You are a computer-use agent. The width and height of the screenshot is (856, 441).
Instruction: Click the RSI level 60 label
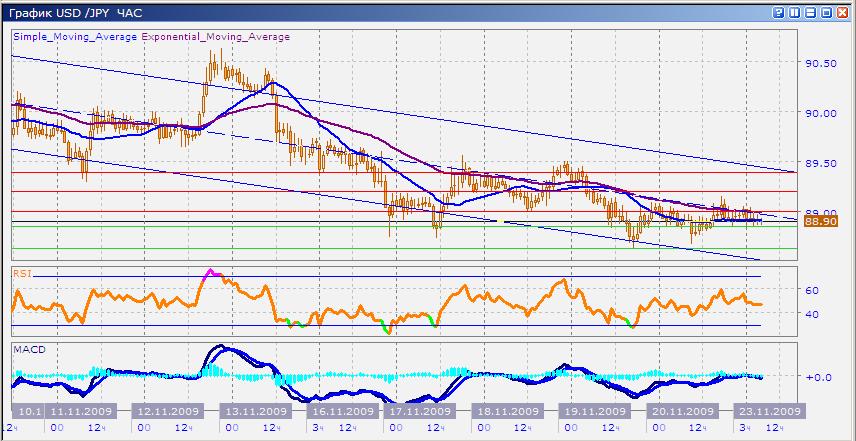point(812,290)
